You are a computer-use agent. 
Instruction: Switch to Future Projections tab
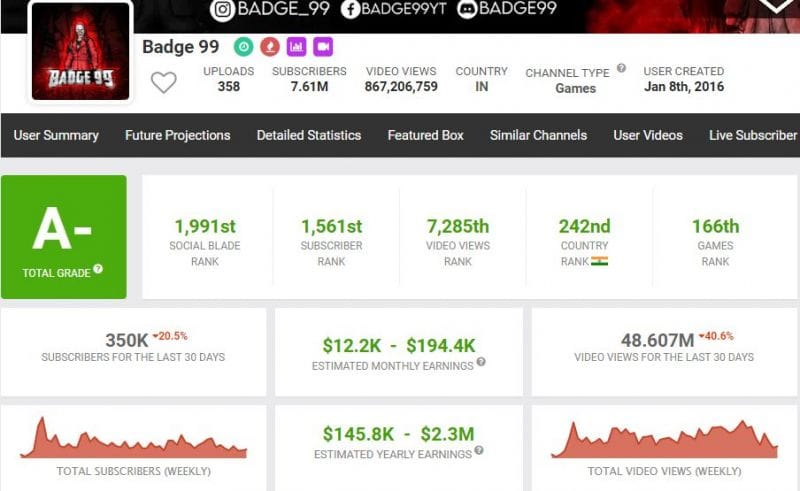click(x=177, y=135)
